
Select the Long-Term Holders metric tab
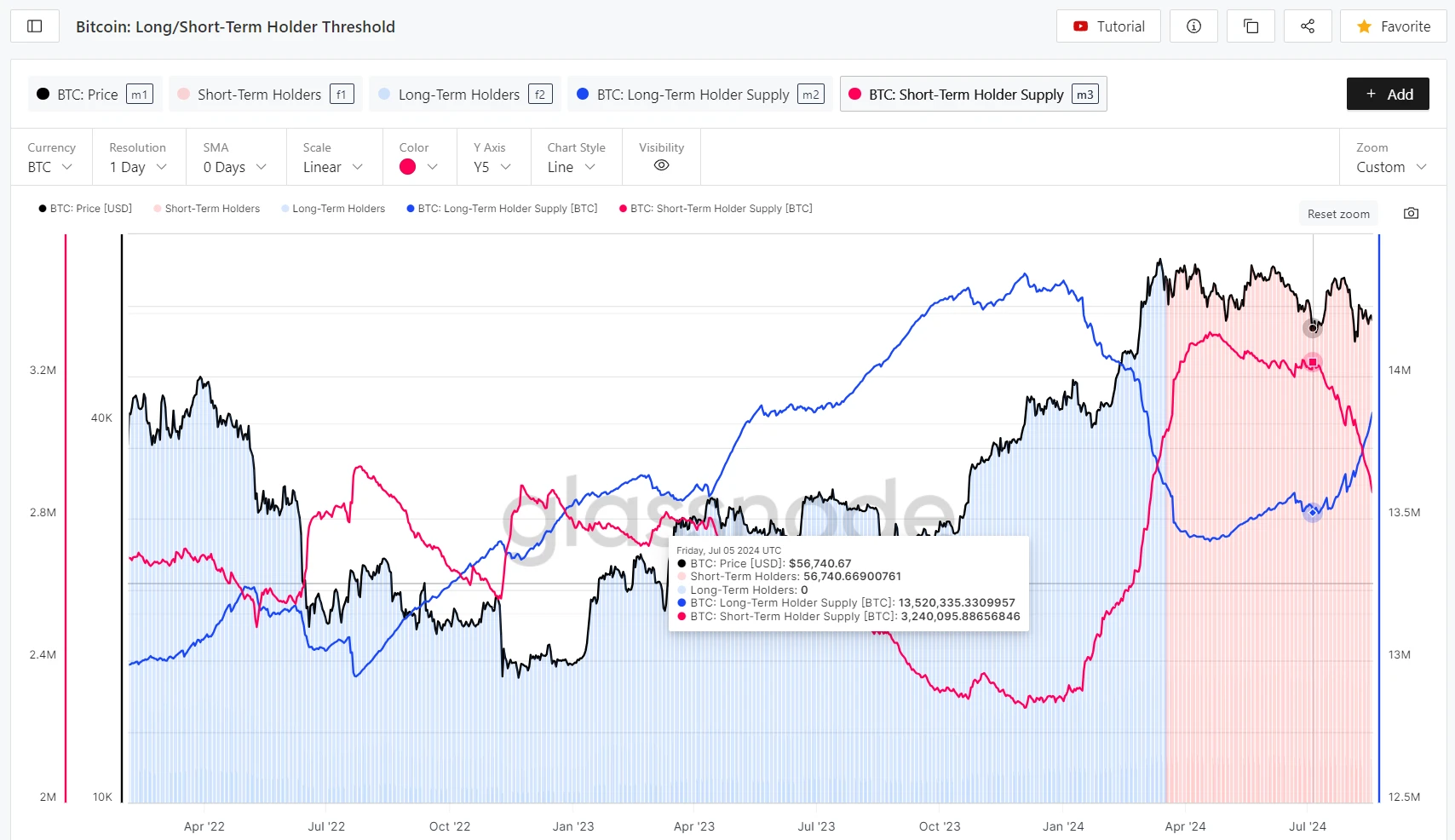coord(458,95)
